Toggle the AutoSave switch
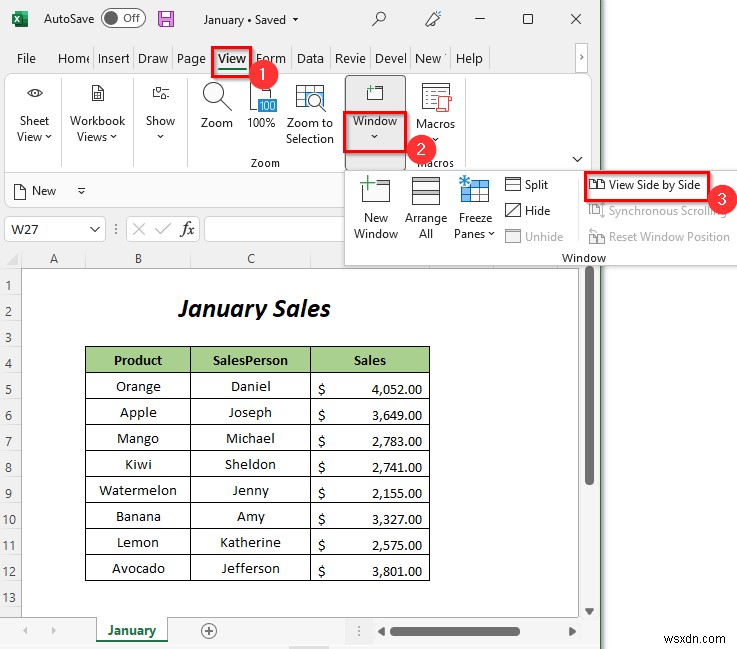 tap(124, 19)
